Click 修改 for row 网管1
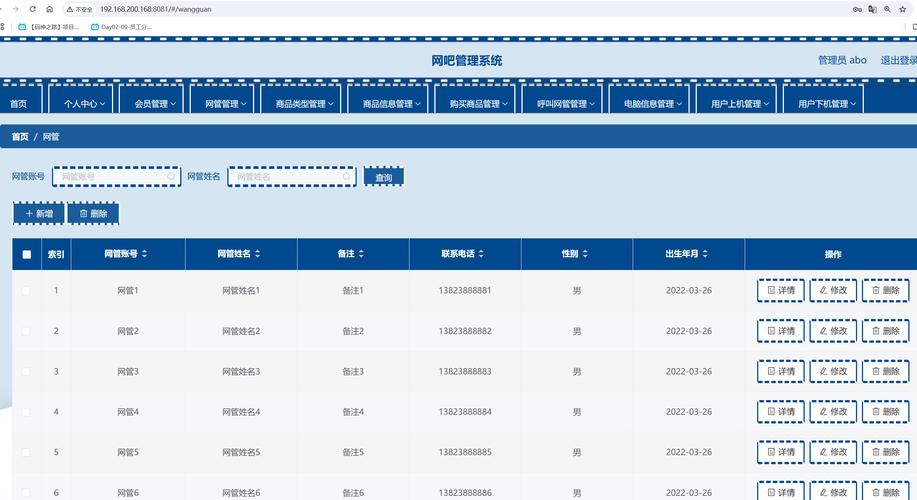917x500 pixels. [833, 290]
